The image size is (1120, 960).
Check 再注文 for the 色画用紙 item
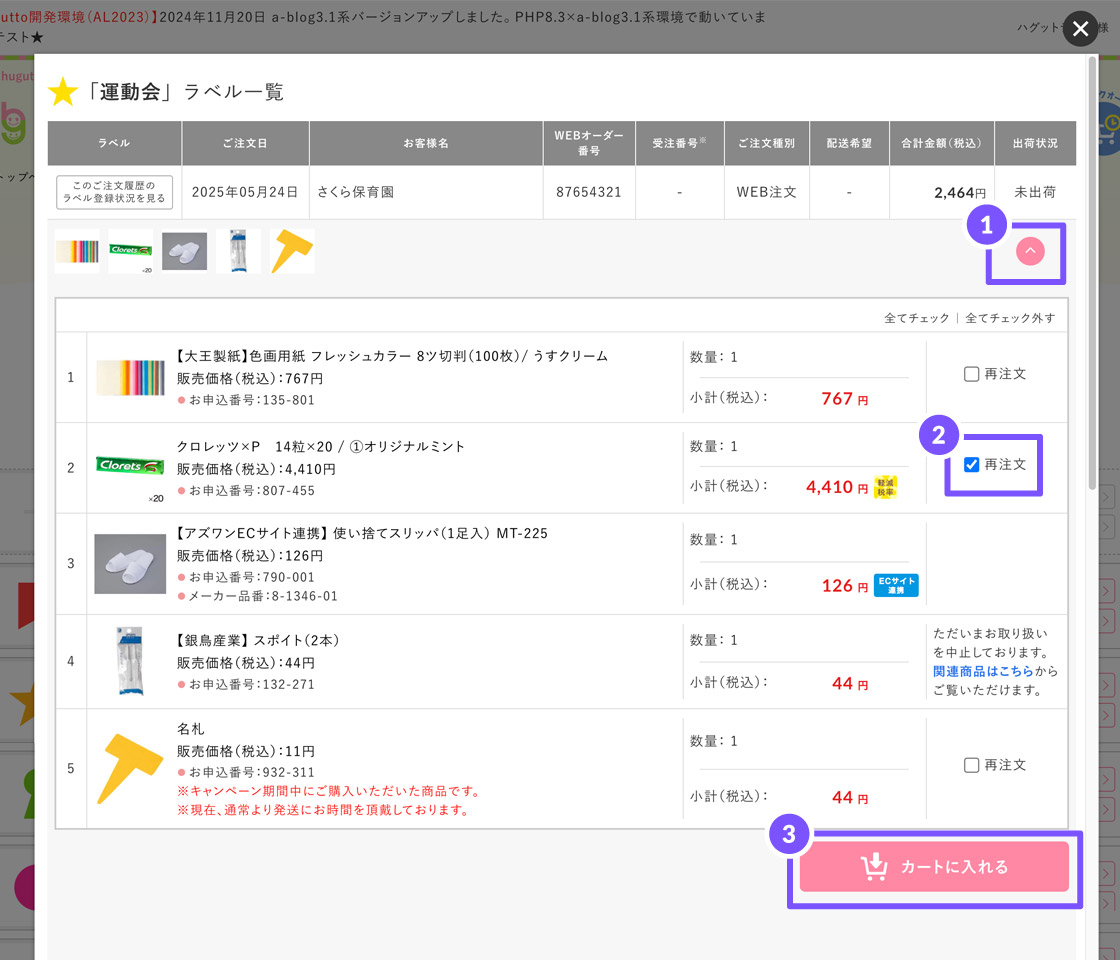(972, 374)
